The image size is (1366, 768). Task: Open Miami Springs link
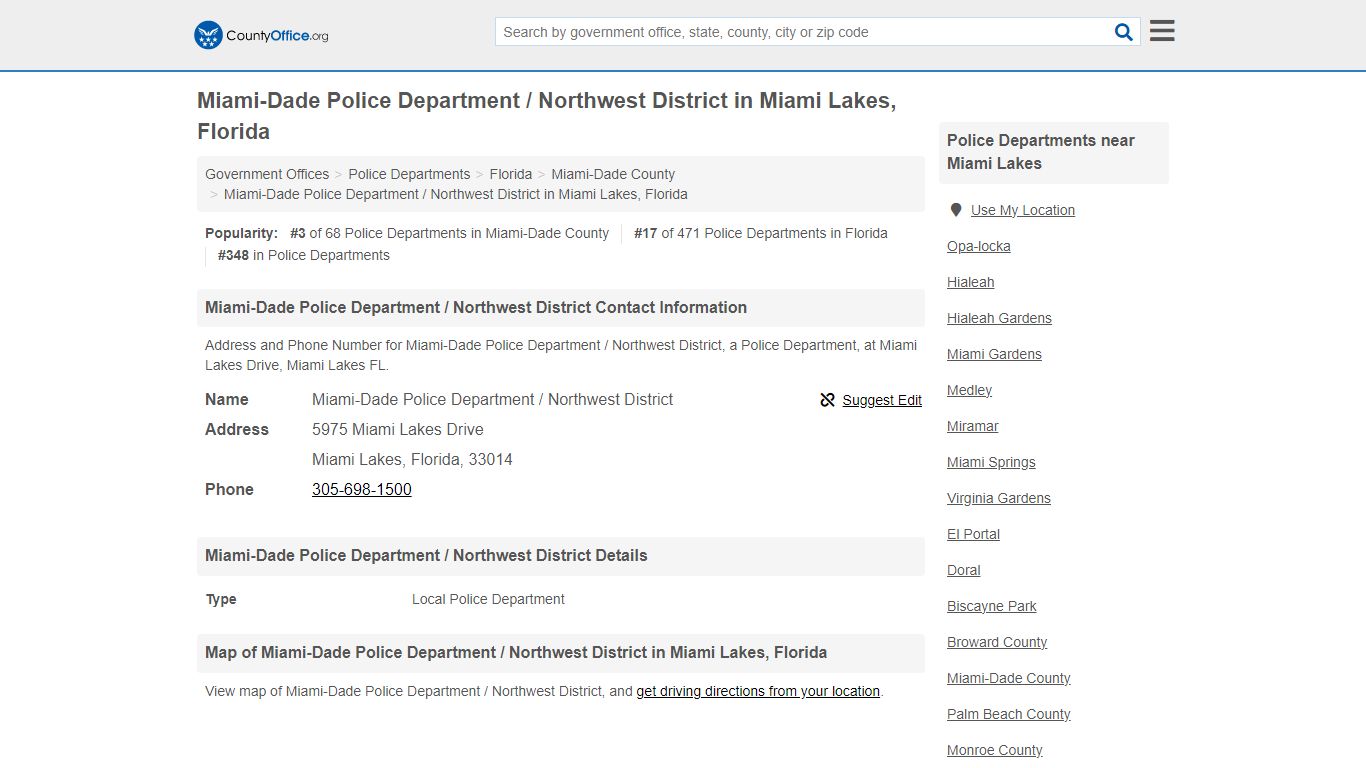(991, 462)
